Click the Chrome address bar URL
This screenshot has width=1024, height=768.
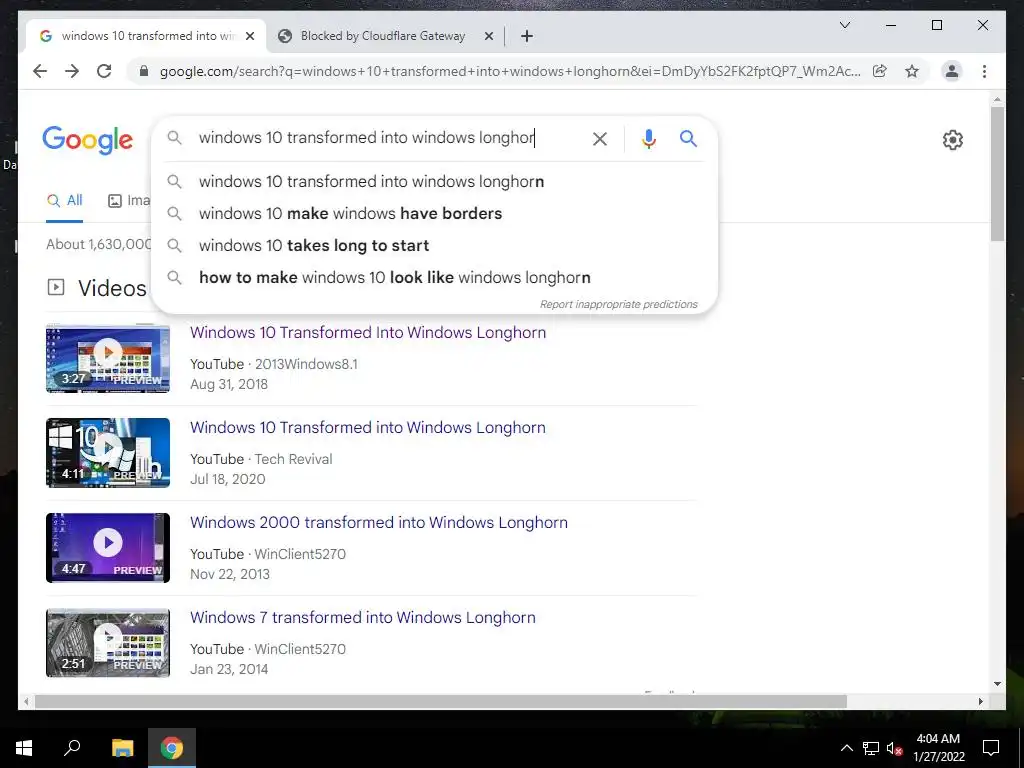pyautogui.click(x=509, y=71)
